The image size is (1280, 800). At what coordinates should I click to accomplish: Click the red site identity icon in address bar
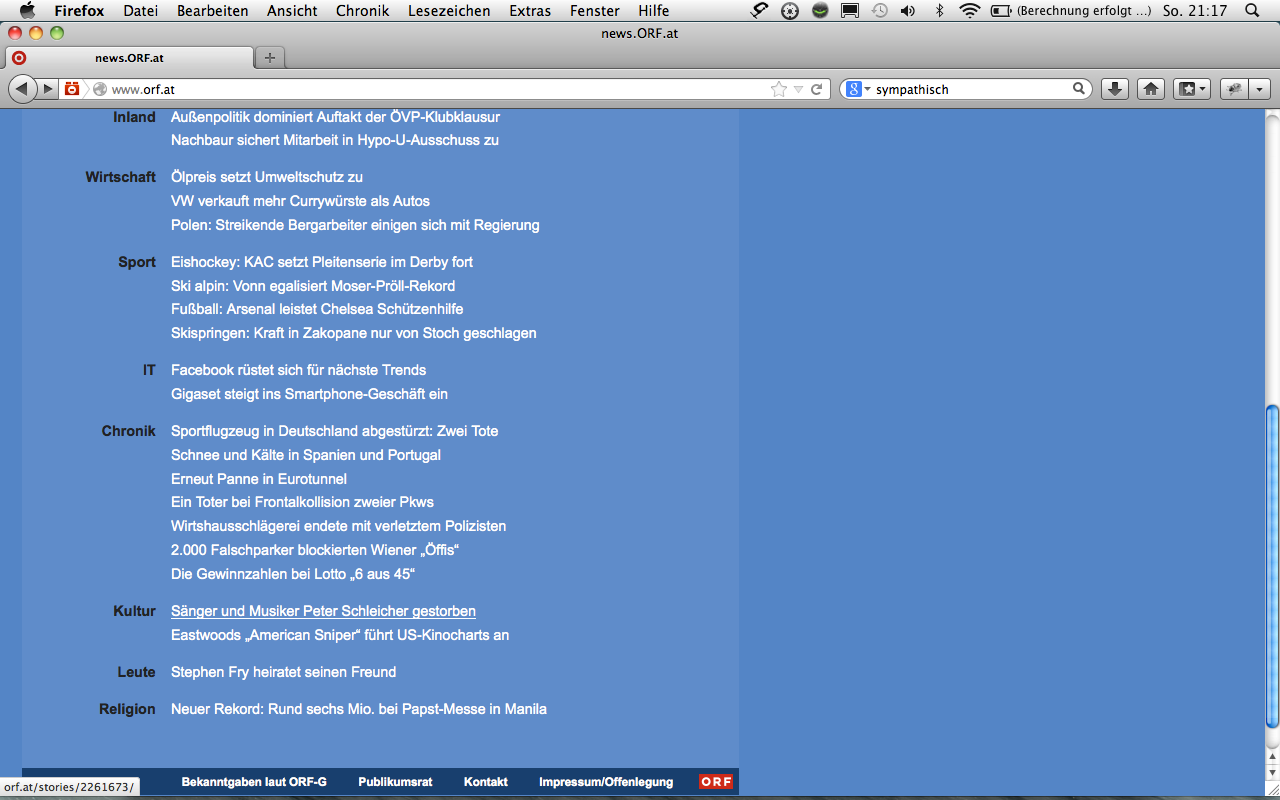[x=72, y=89]
